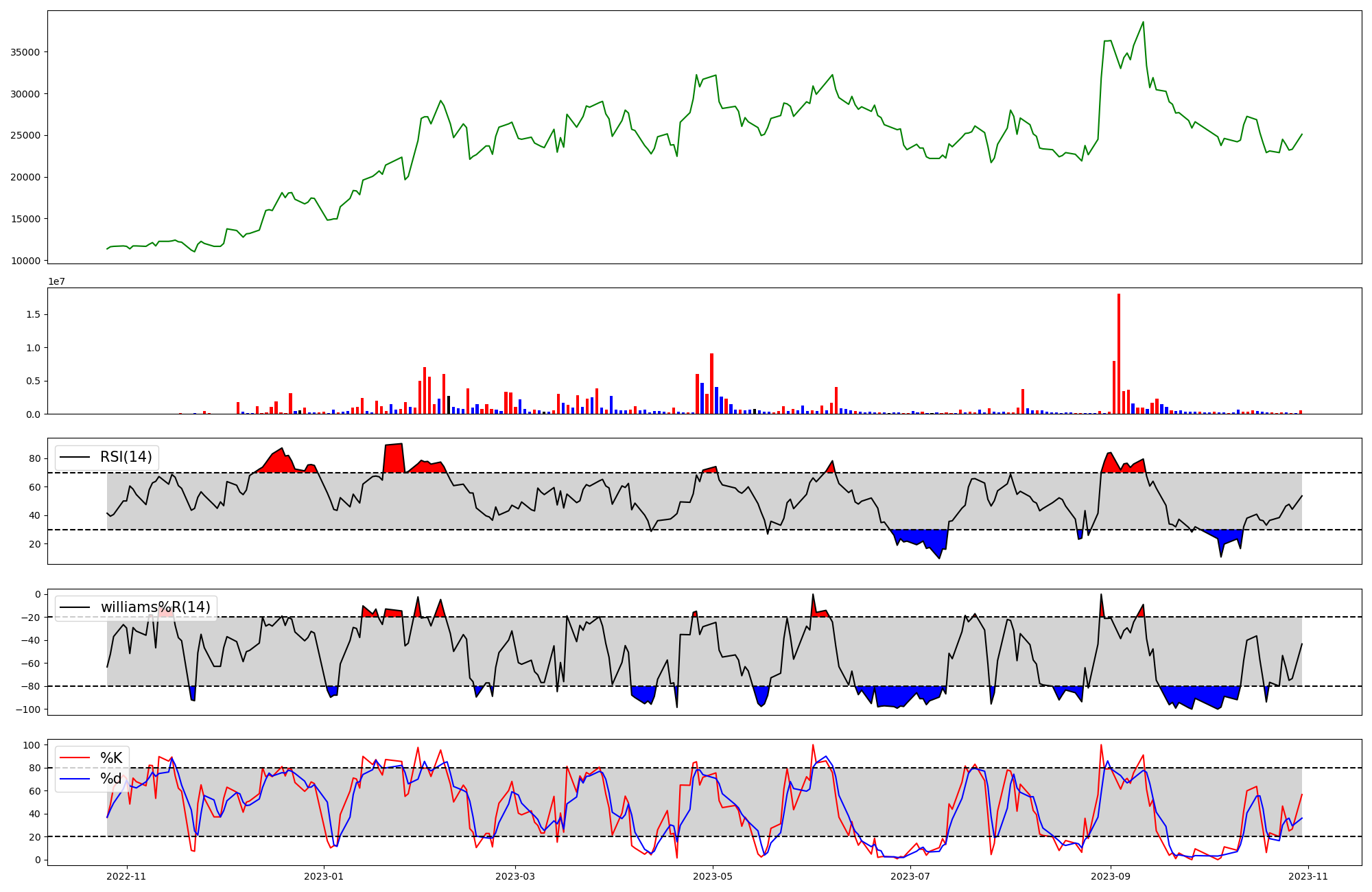Click the williams%R(14) legend label
The height and width of the screenshot is (892, 1372).
pyautogui.click(x=155, y=607)
